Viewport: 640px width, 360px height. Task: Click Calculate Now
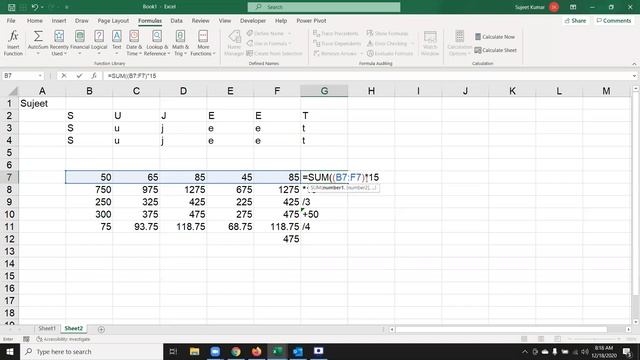[495, 37]
